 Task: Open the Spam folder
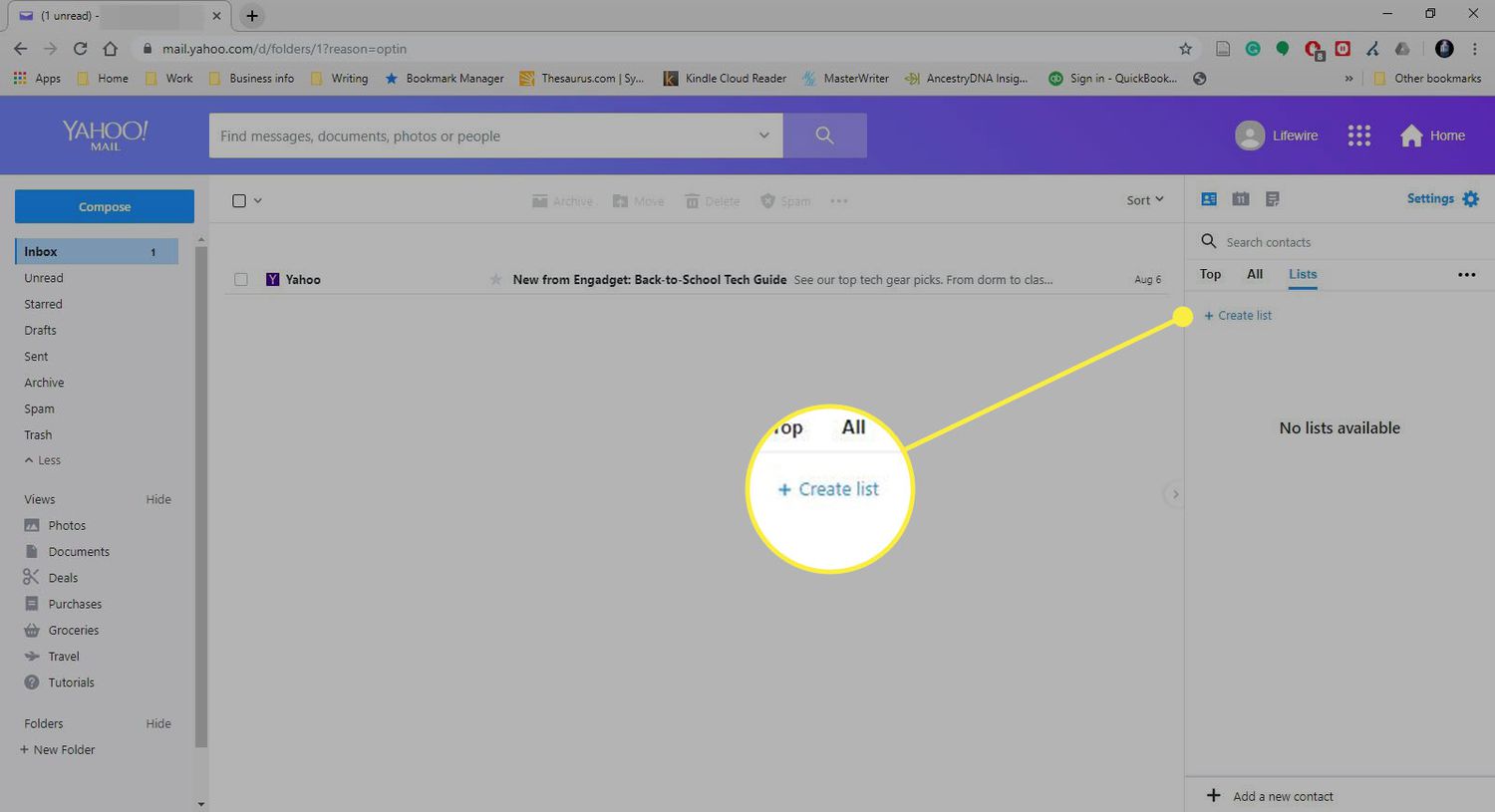pyautogui.click(x=39, y=407)
